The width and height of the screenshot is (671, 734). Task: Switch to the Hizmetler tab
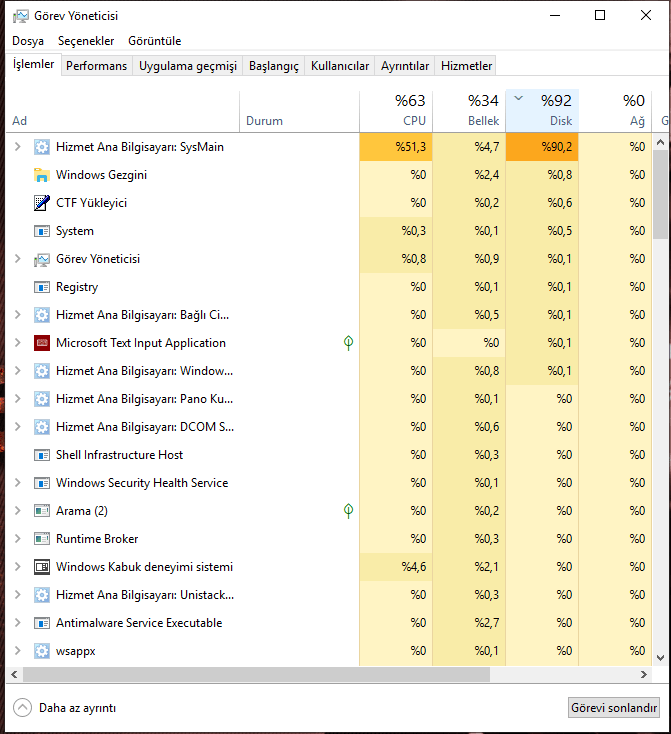pos(466,66)
